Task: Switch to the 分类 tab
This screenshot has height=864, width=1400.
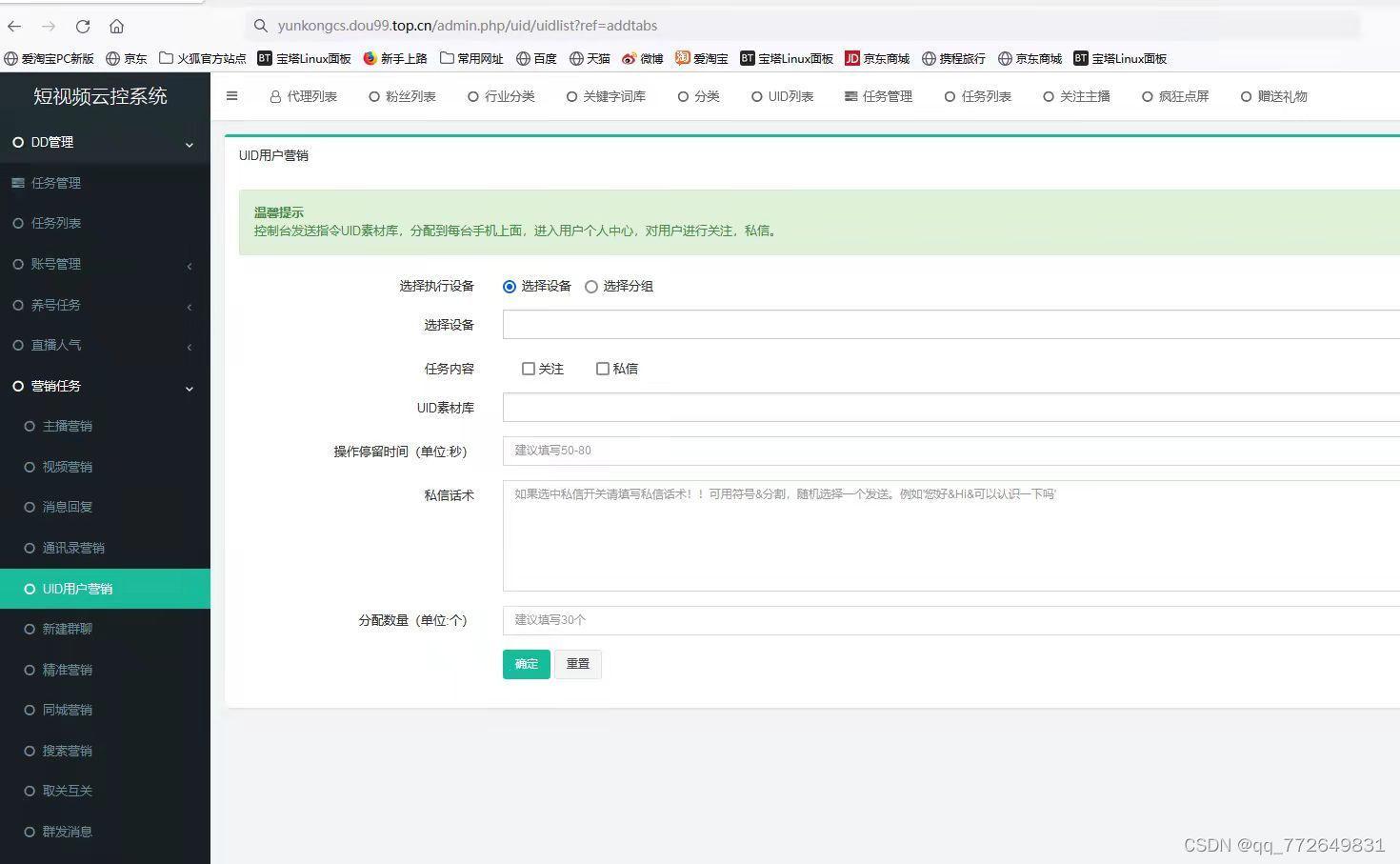Action: (x=698, y=96)
